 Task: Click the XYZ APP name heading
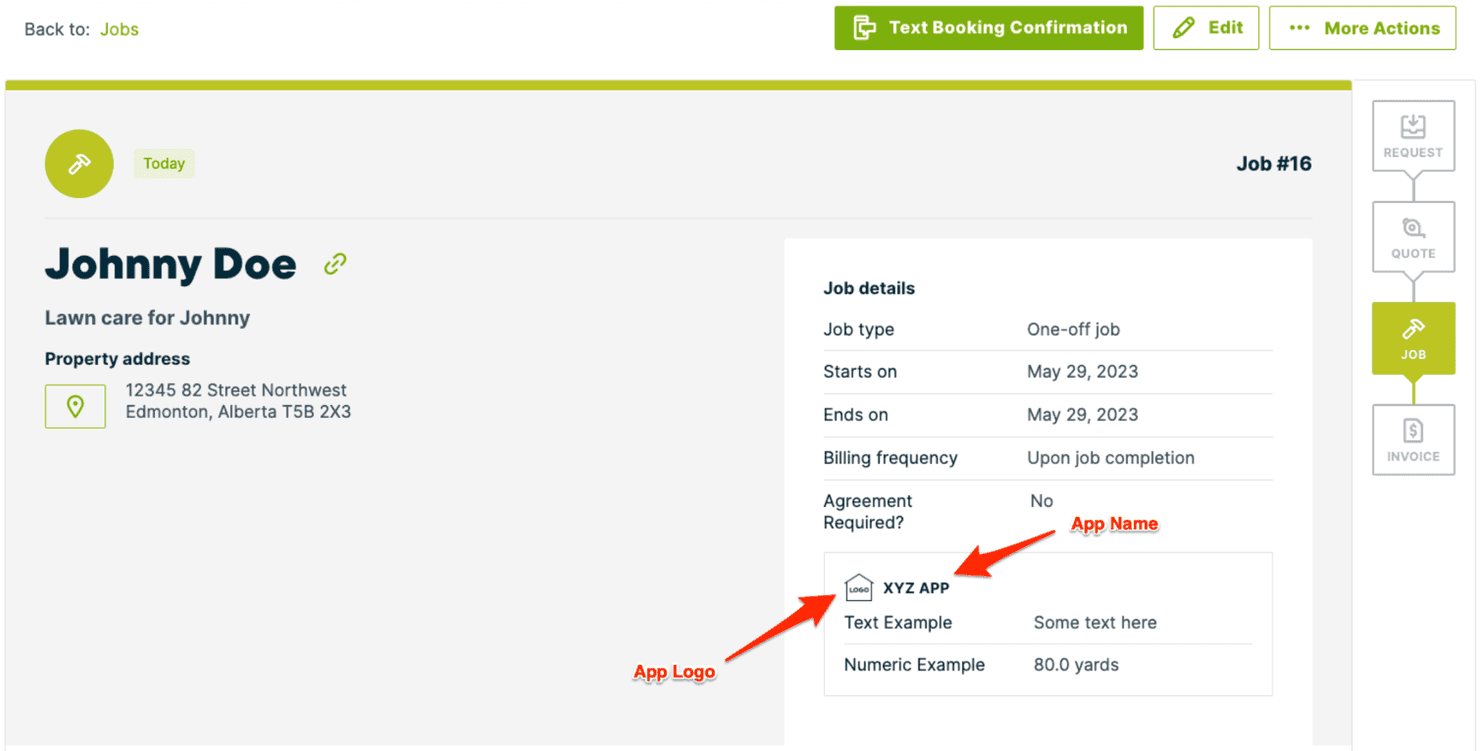[916, 588]
